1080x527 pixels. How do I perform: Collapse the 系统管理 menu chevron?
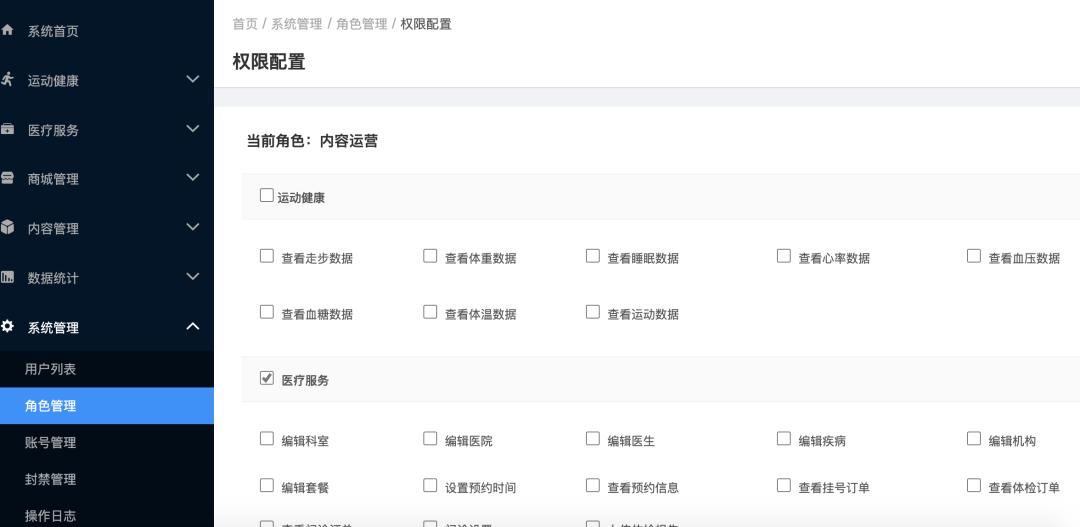tap(193, 327)
